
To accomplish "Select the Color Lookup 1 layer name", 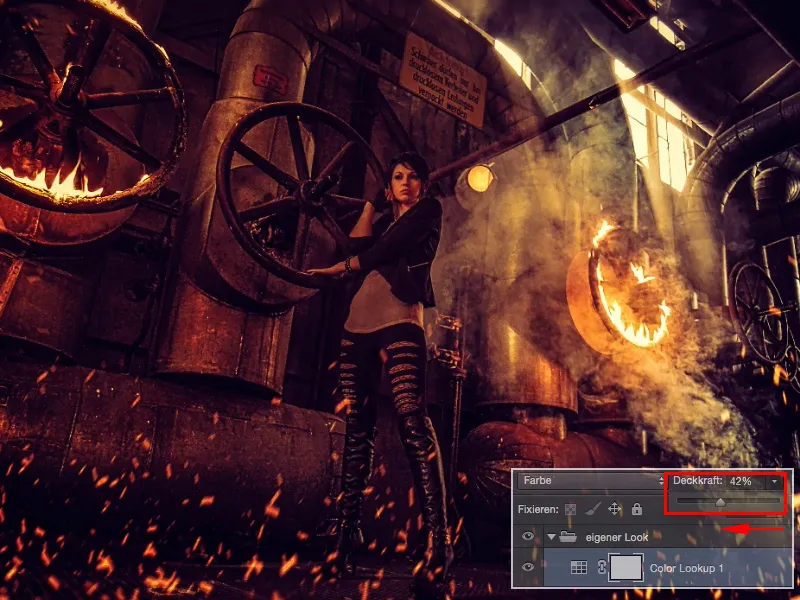I will [687, 567].
